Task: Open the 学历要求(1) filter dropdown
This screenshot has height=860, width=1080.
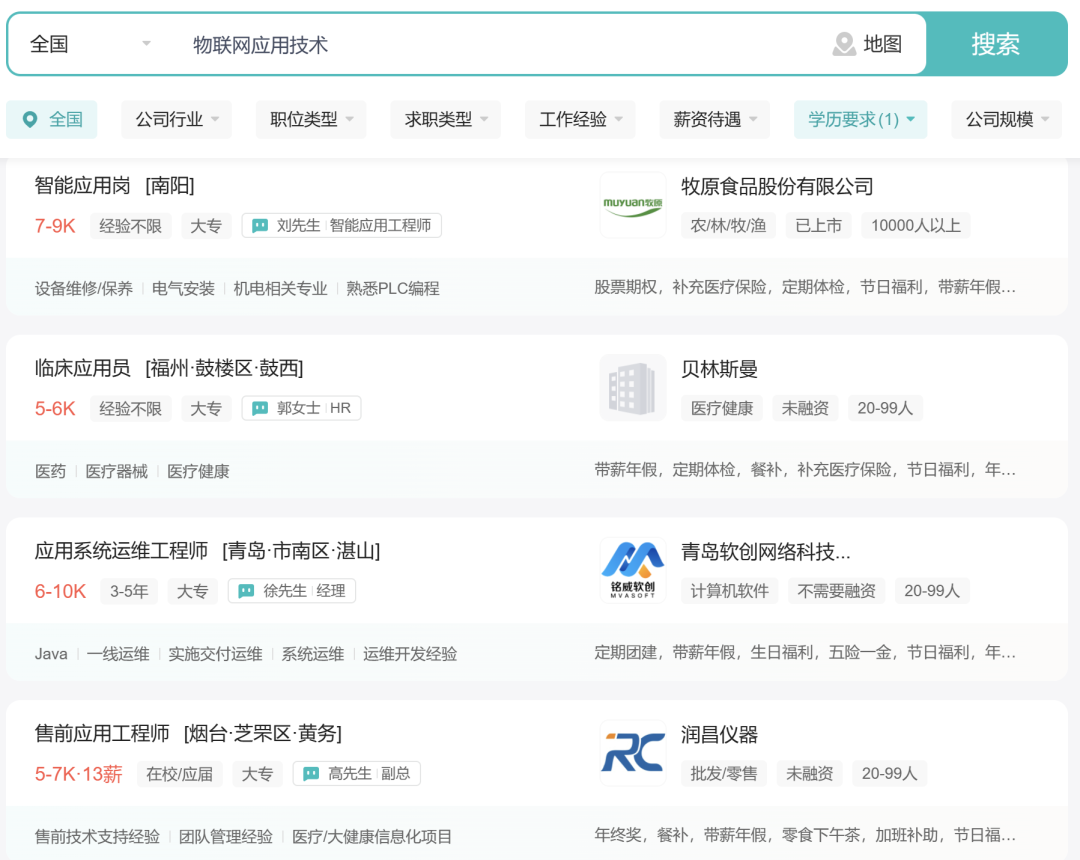Action: (860, 120)
